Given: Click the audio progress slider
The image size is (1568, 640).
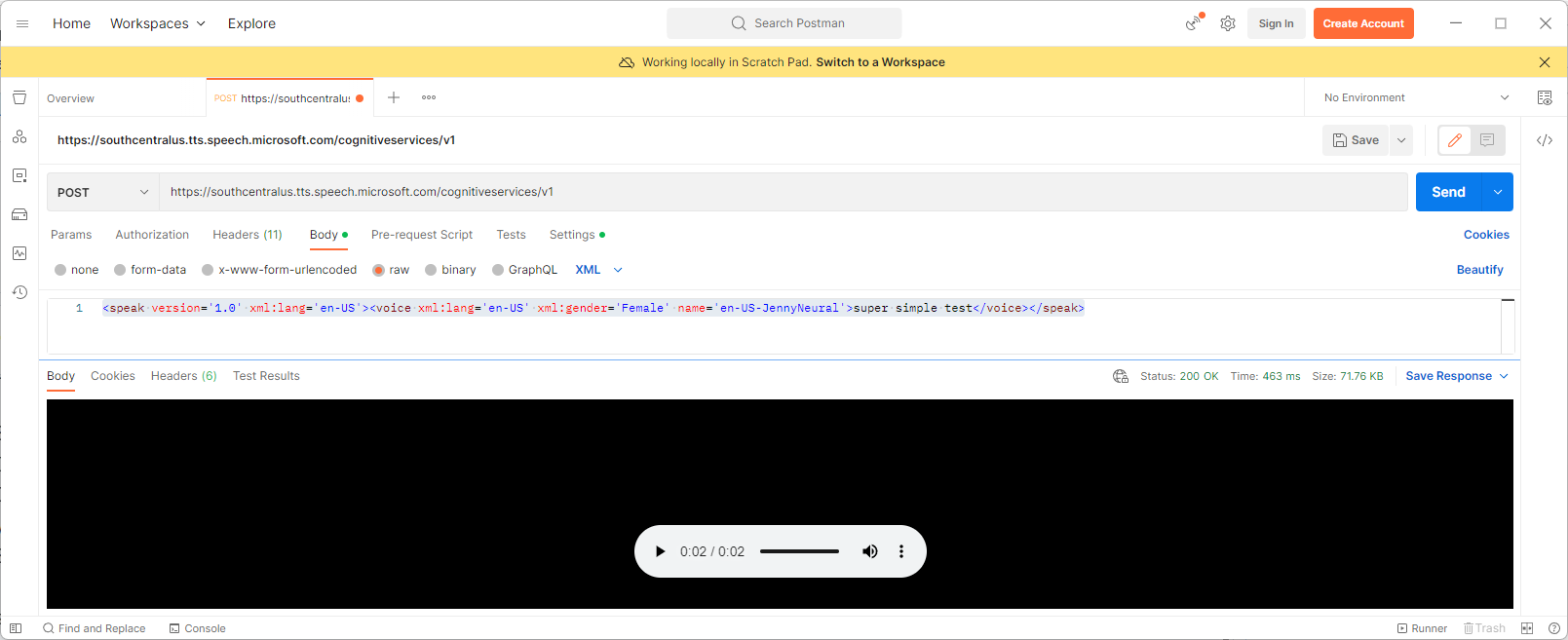Looking at the screenshot, I should pyautogui.click(x=799, y=551).
